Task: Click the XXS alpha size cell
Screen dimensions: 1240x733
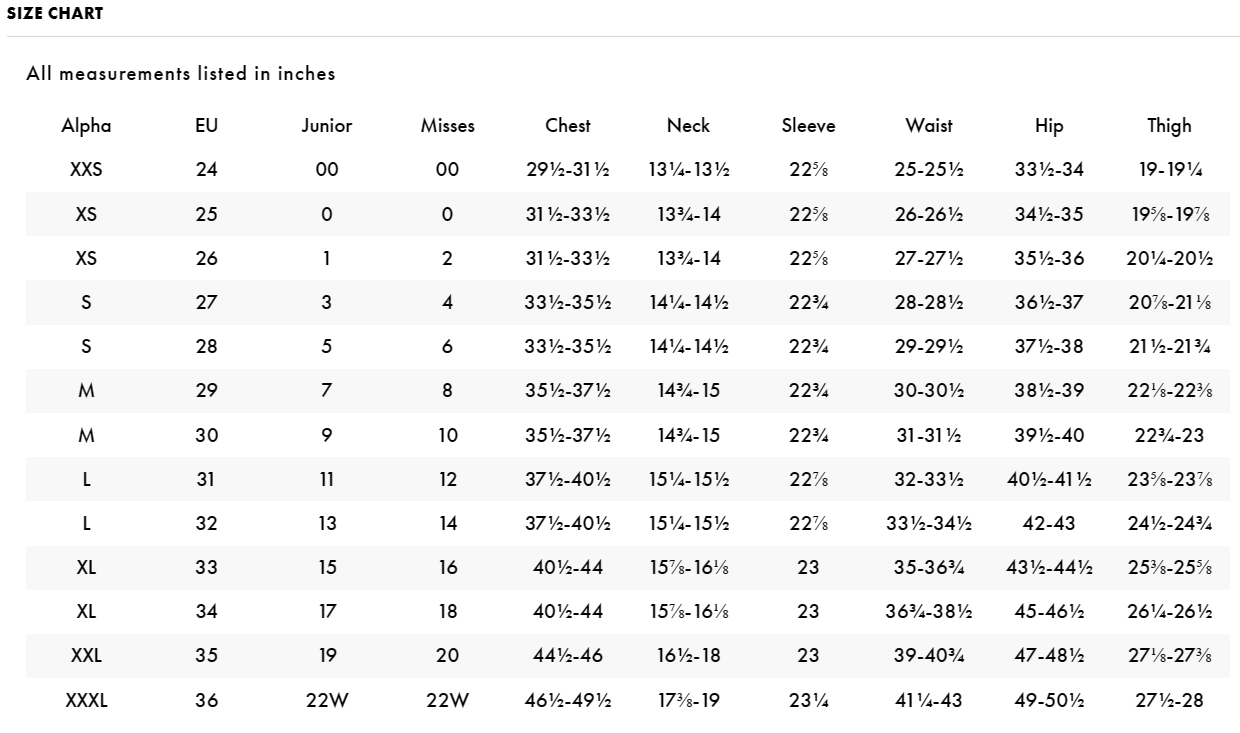Action: tap(86, 170)
